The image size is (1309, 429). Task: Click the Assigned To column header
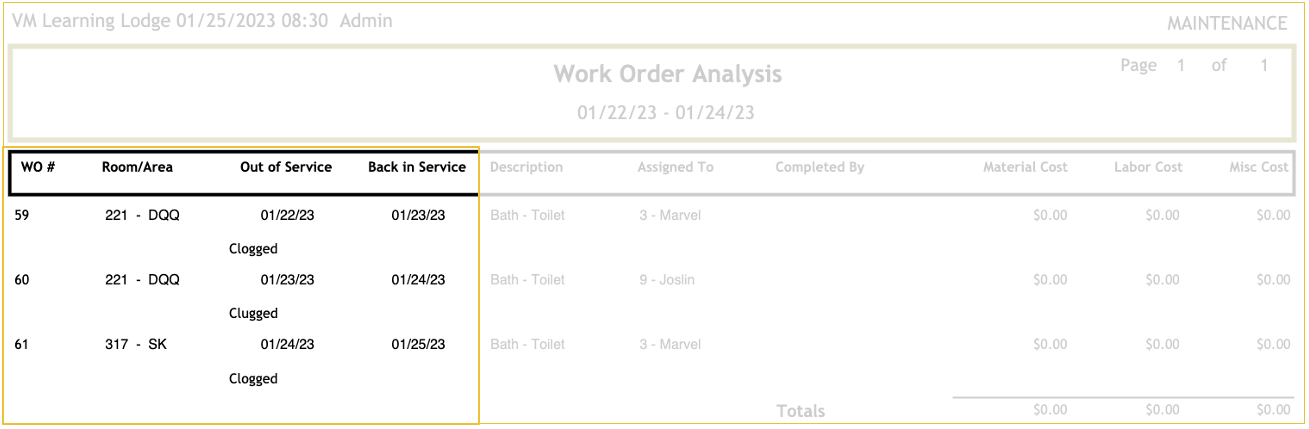676,167
